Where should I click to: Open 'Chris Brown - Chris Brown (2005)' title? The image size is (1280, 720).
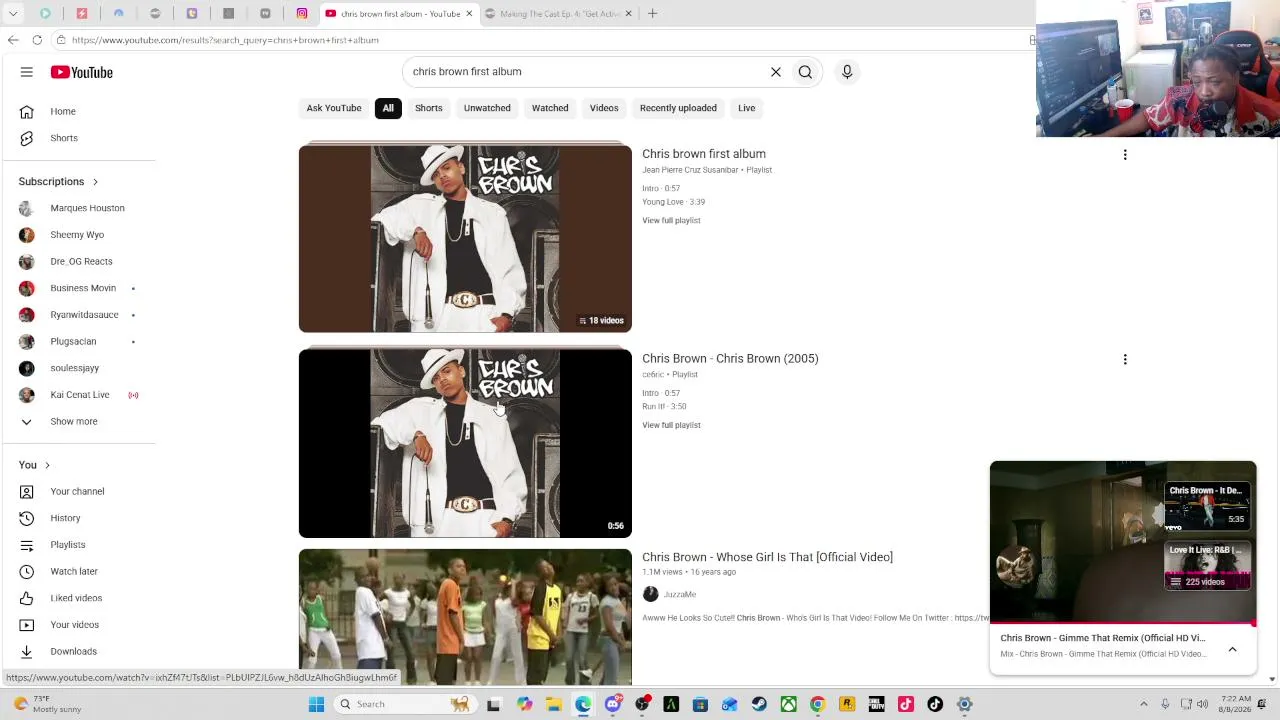tap(730, 358)
